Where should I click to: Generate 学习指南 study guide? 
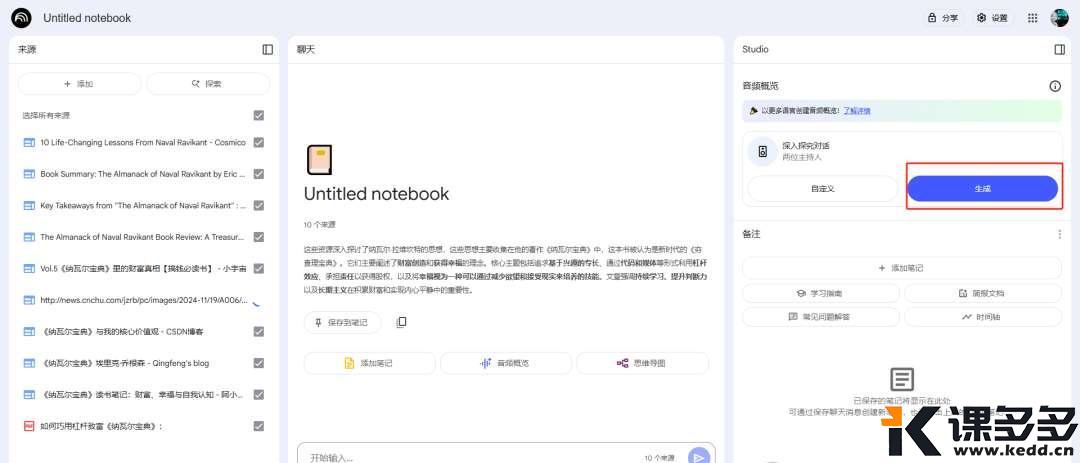(x=821, y=293)
